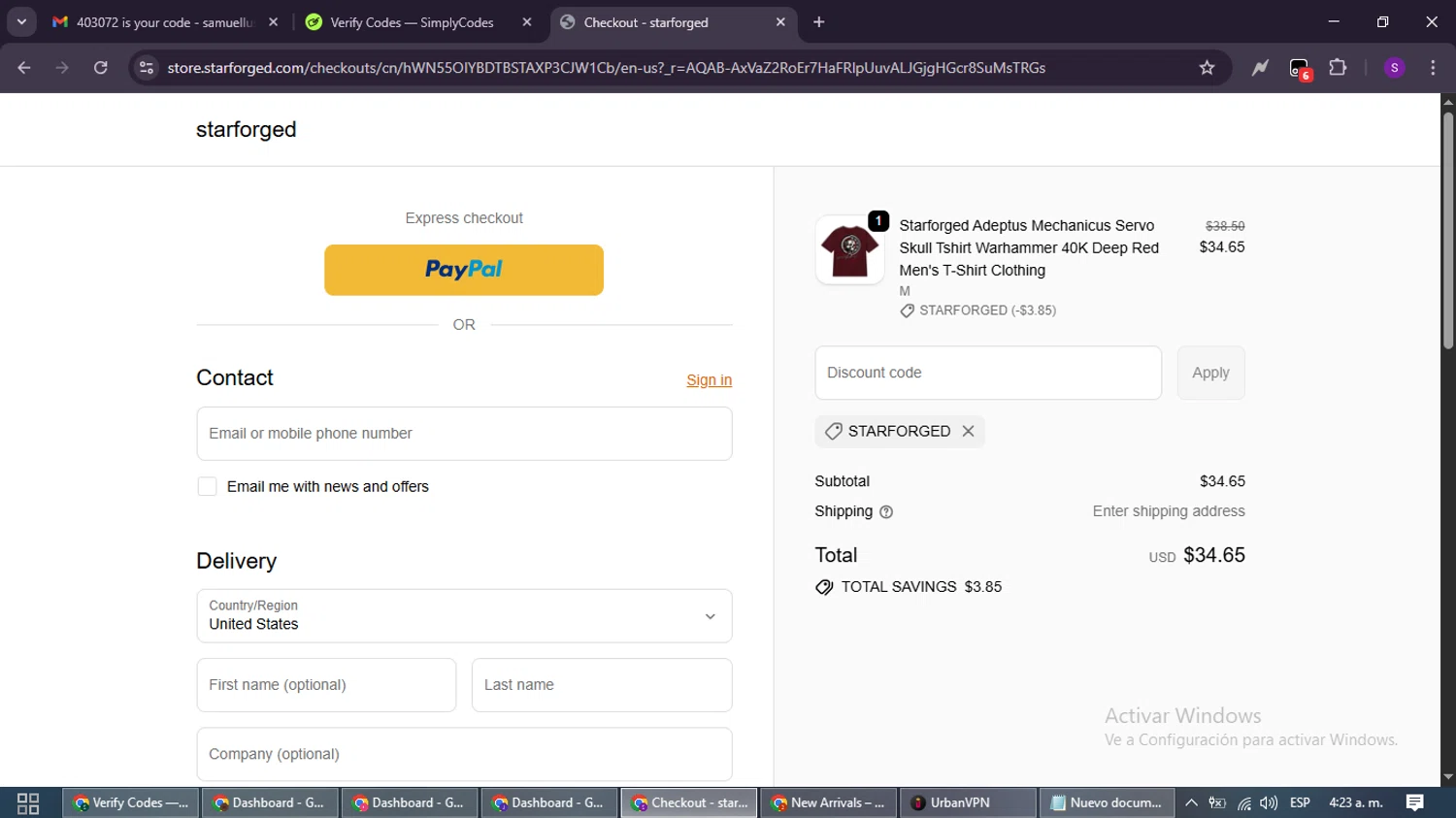Click the Last name field

click(x=602, y=685)
